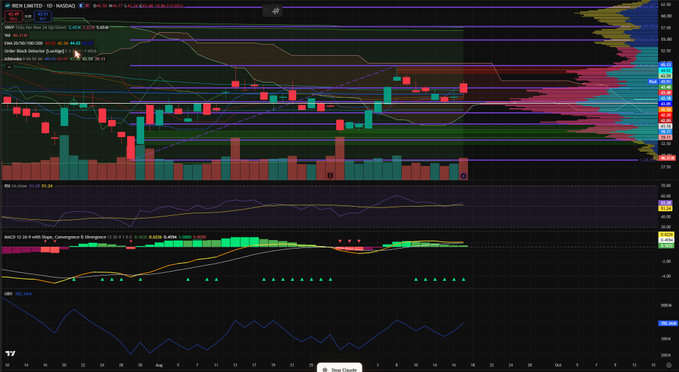Click the Oct label on the time axis
Screen dimensions: 679x372
[x=558, y=365]
